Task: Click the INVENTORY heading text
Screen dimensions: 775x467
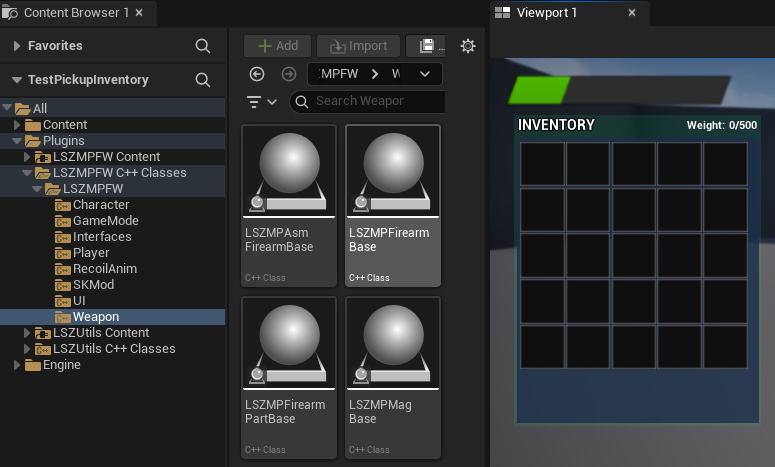Action: [x=556, y=125]
